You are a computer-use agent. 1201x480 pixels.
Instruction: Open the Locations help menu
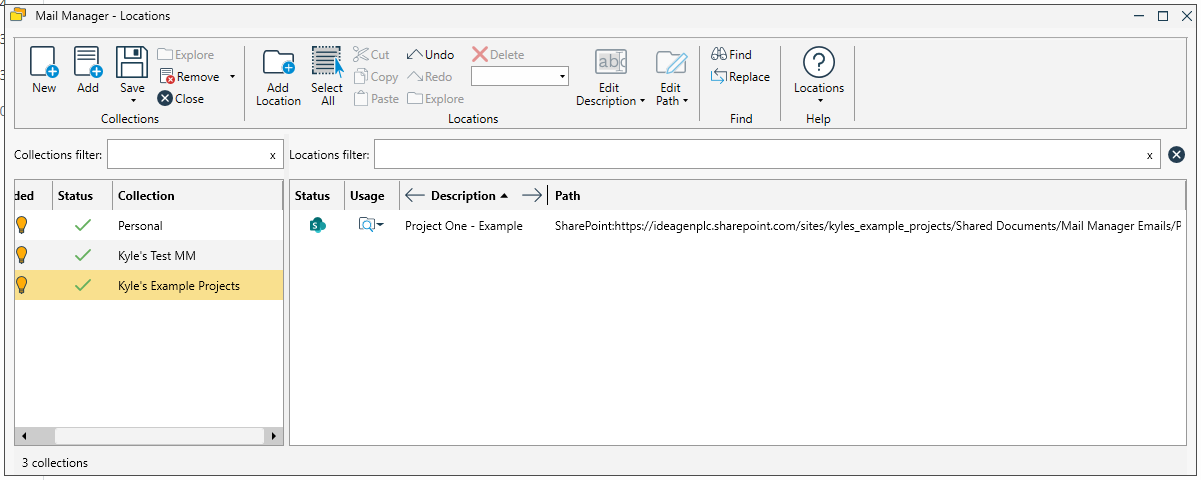tap(819, 100)
